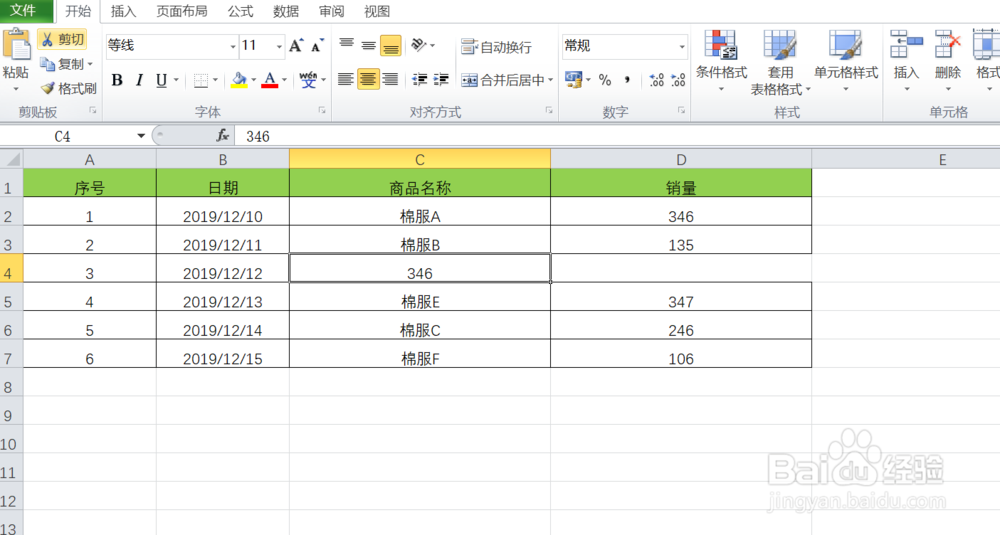Expand font color dropdown arrow
The height and width of the screenshot is (535, 1000).
(x=284, y=80)
